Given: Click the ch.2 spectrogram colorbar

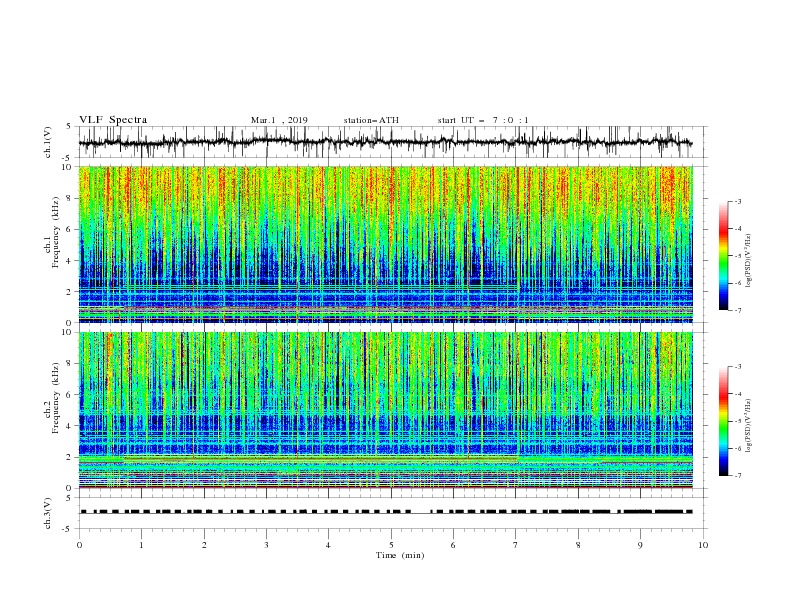Looking at the screenshot, I should coord(724,421).
